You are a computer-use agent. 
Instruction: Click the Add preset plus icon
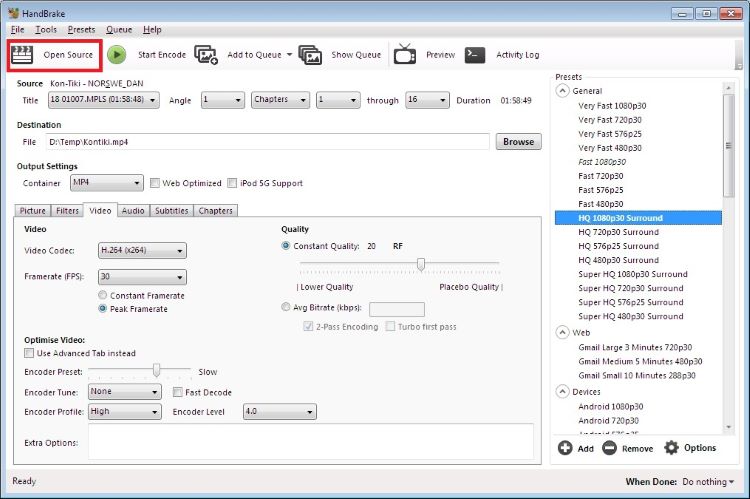coord(565,448)
